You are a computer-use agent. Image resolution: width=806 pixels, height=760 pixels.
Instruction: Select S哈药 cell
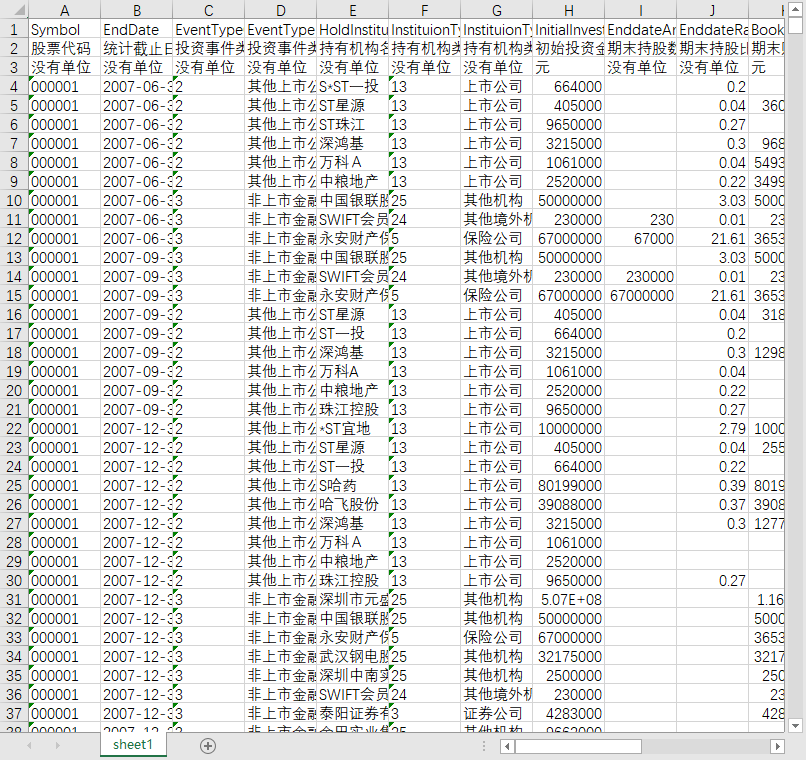point(352,486)
